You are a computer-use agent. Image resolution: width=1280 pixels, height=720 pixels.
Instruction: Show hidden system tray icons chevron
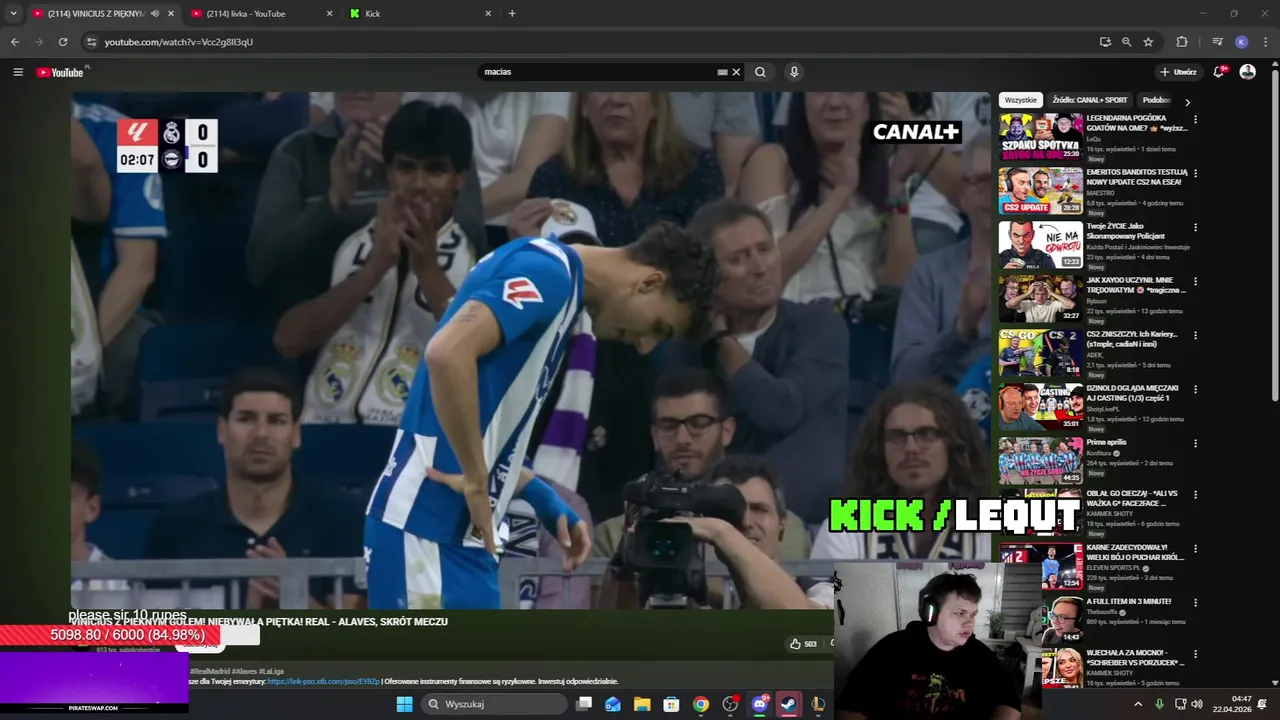click(x=1138, y=704)
